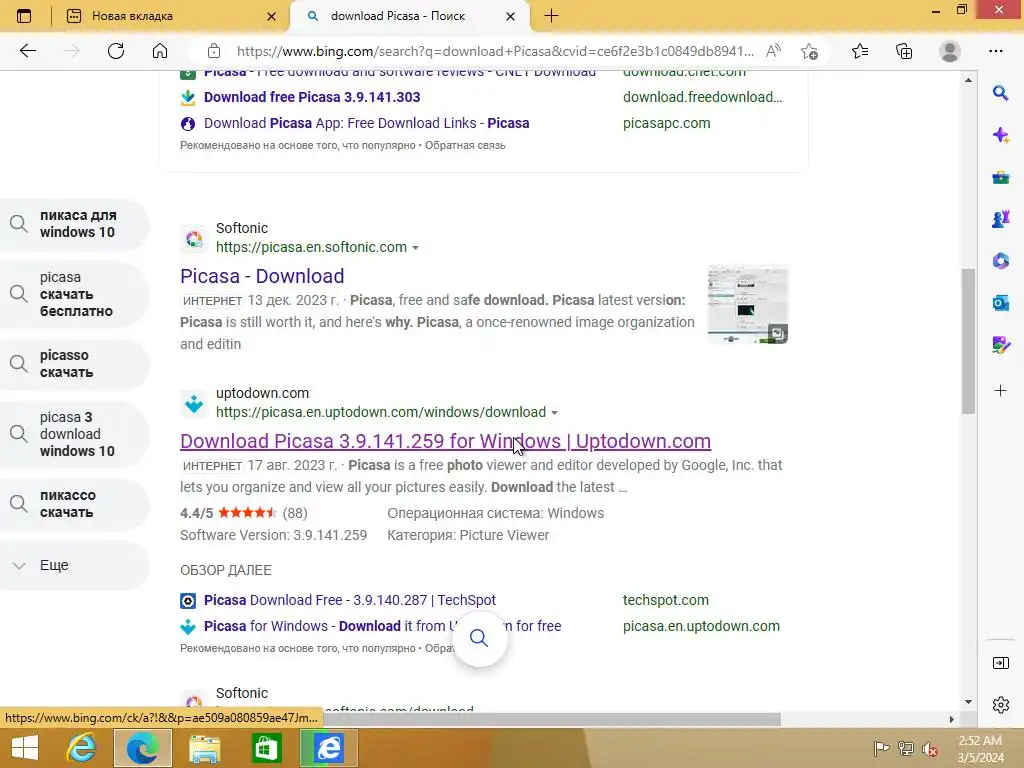Click 'download.freedownload...' domain text

702,97
